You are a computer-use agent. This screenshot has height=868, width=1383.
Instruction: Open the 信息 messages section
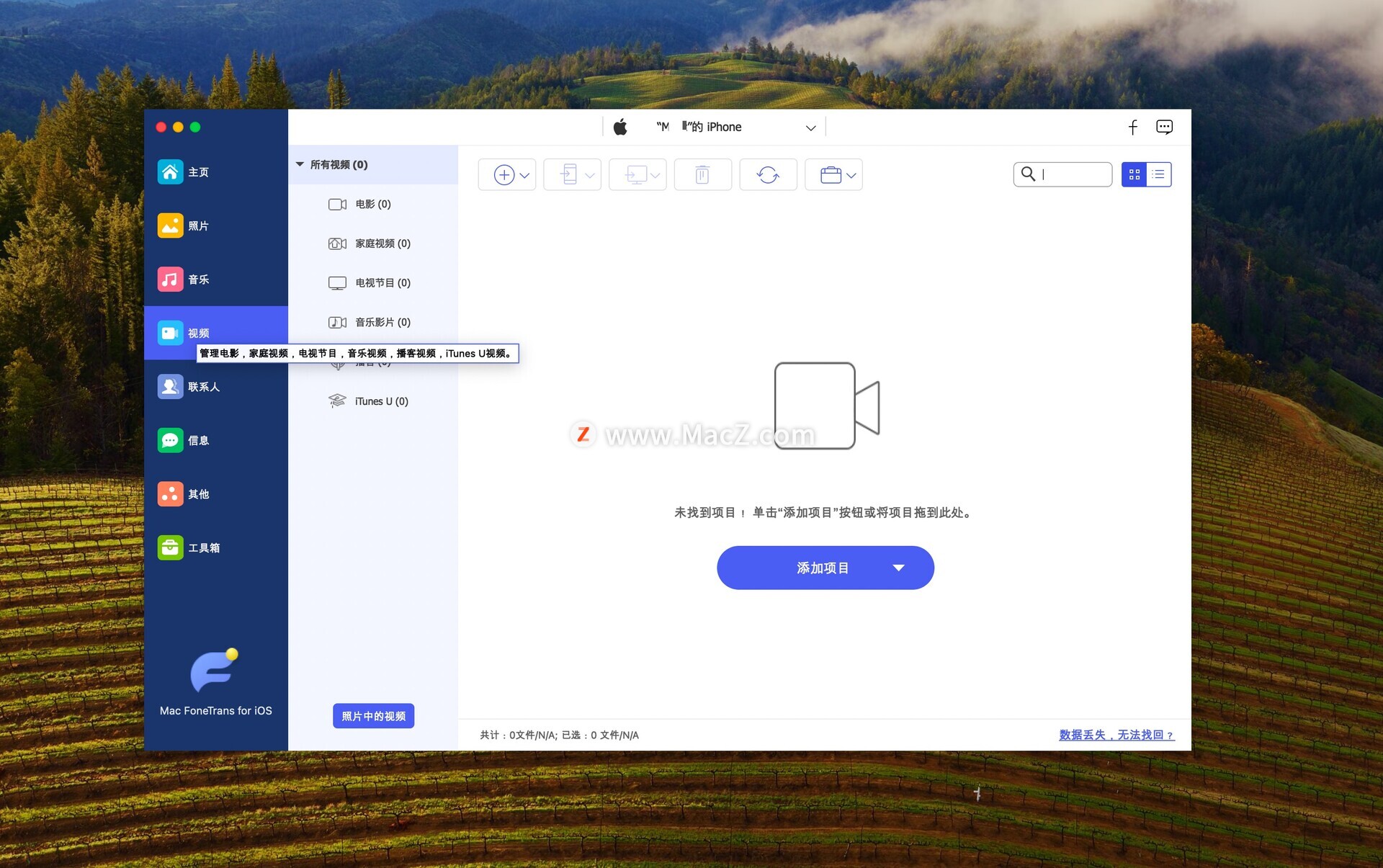coord(215,440)
